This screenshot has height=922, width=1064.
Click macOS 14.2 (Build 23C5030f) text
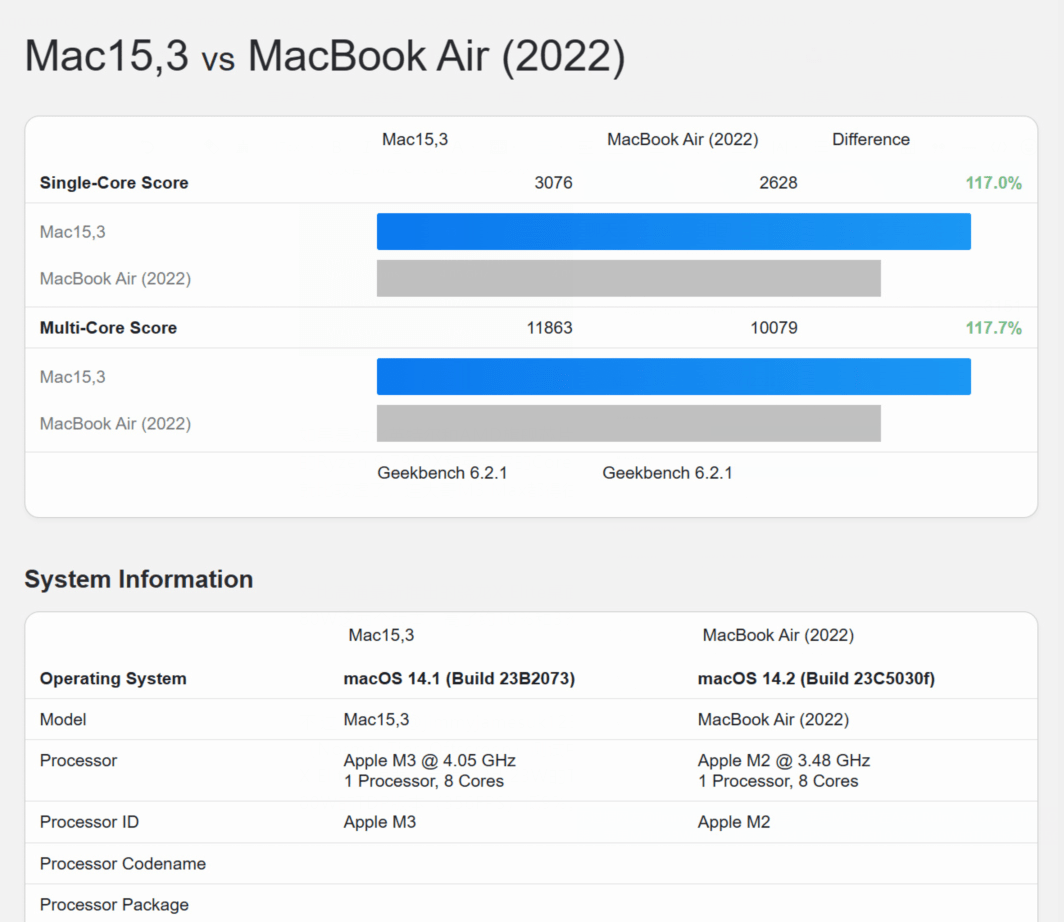816,679
